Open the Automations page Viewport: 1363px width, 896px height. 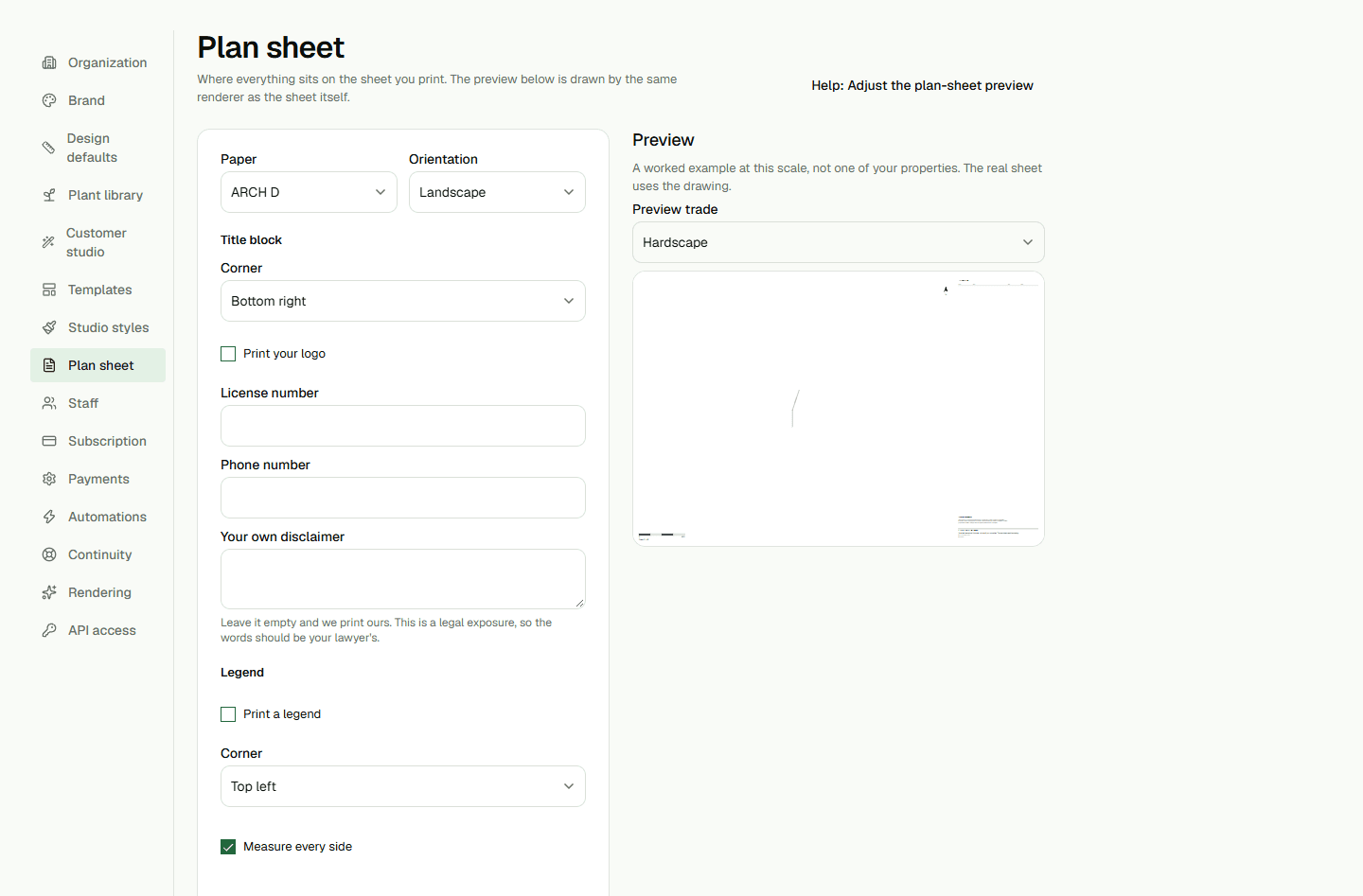[x=97, y=517]
